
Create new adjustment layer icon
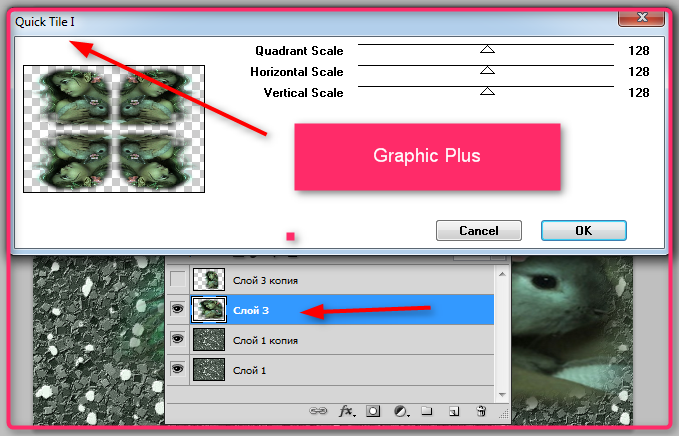401,411
